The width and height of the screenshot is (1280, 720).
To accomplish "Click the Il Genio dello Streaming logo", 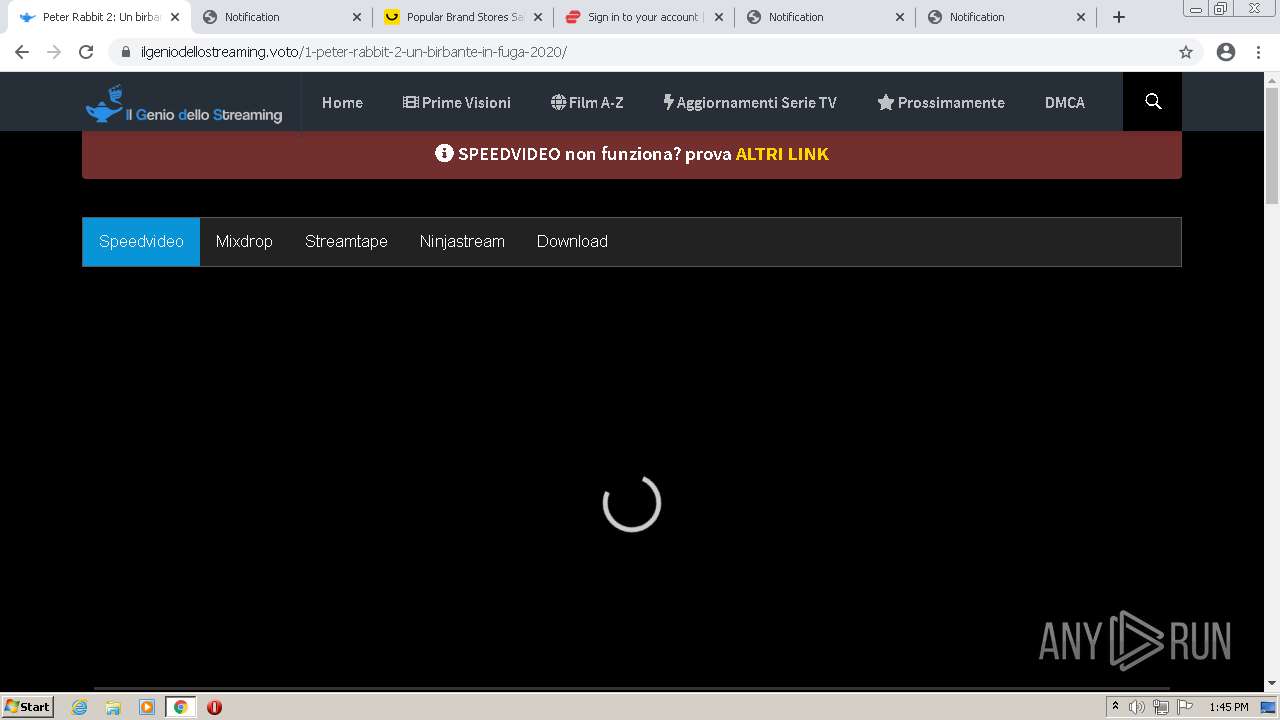I will 184,104.
